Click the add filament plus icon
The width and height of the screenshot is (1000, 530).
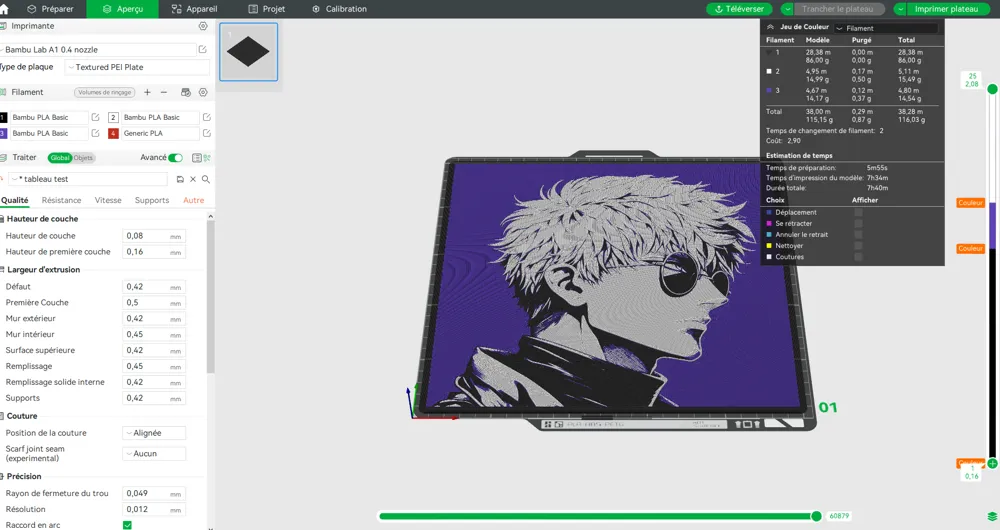tap(147, 92)
